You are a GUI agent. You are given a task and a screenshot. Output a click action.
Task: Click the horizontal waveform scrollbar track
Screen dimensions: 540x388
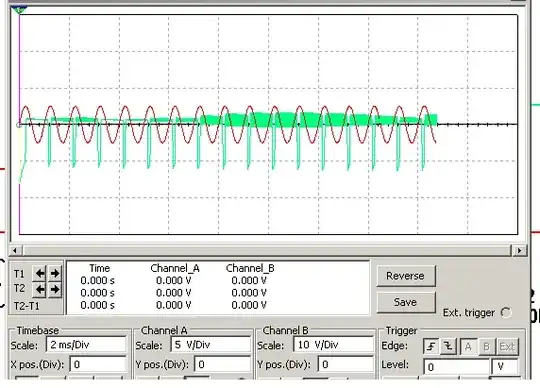[267, 250]
